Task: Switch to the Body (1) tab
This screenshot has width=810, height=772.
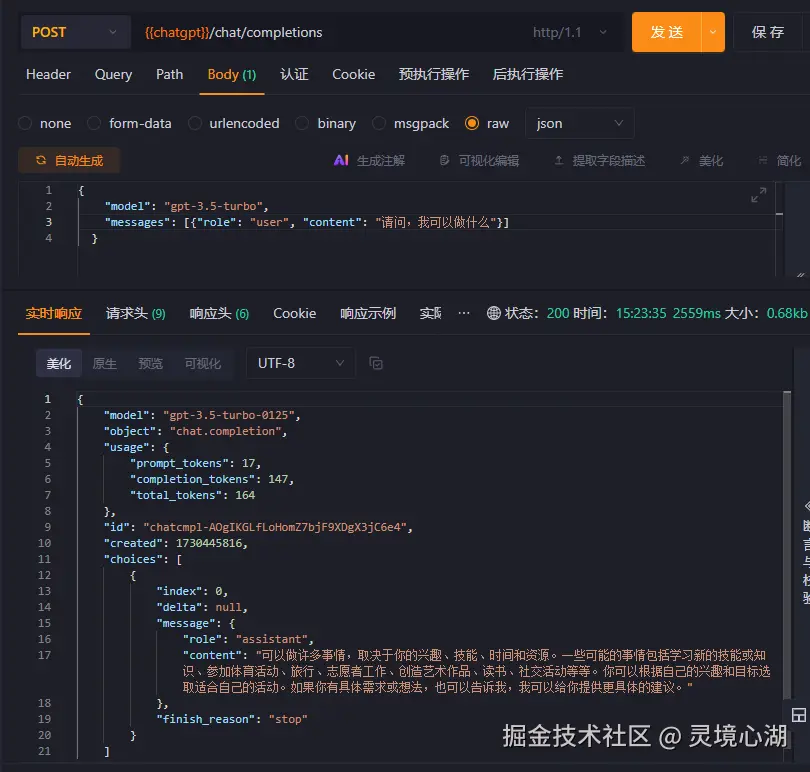Action: [232, 74]
